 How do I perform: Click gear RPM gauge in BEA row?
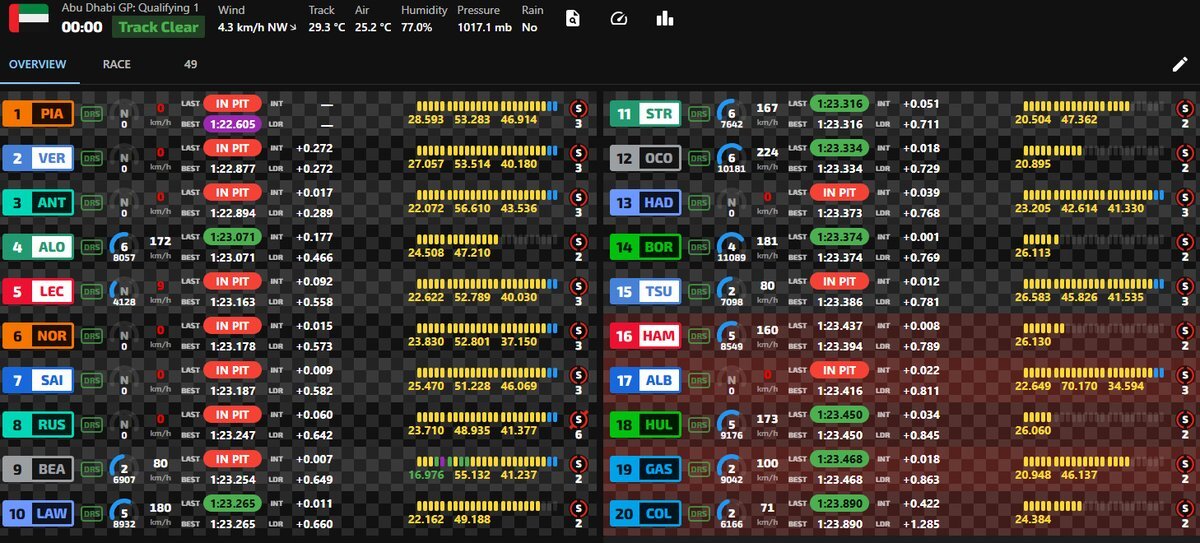click(x=124, y=470)
